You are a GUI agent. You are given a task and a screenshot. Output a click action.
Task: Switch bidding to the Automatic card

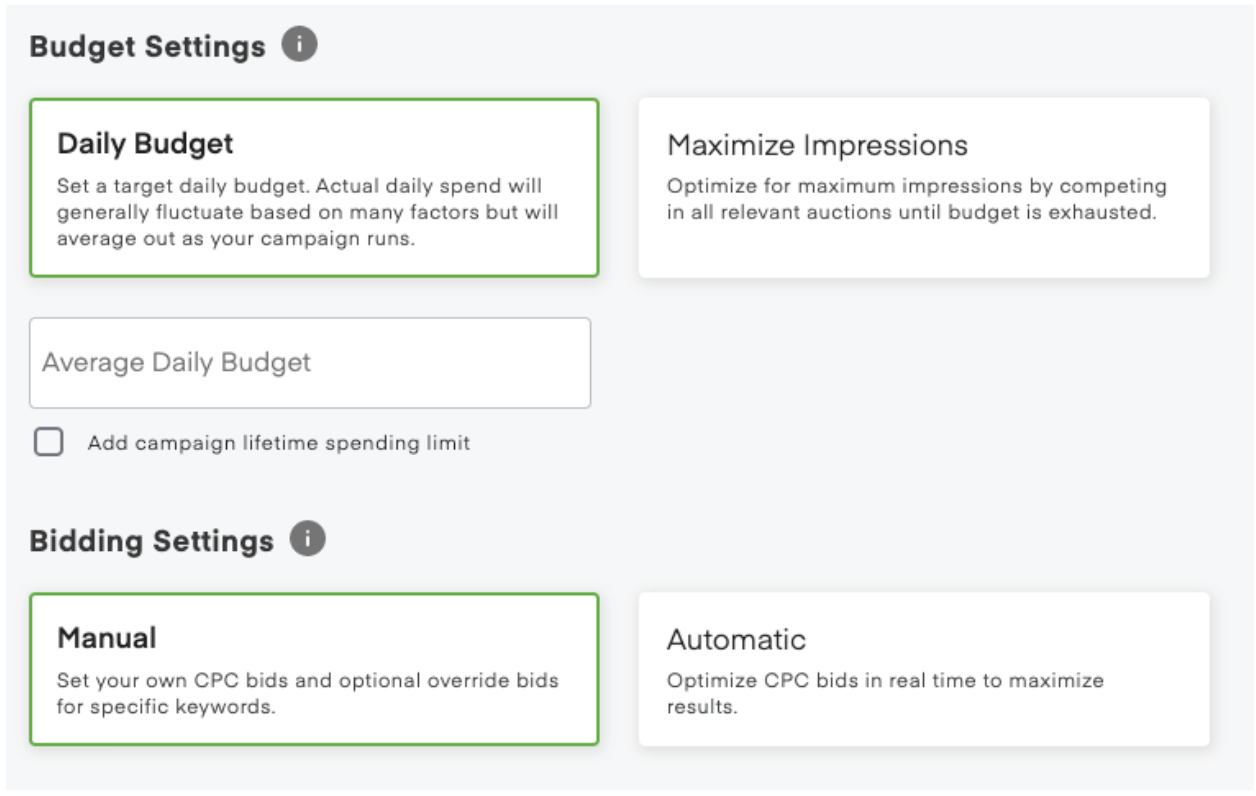923,669
